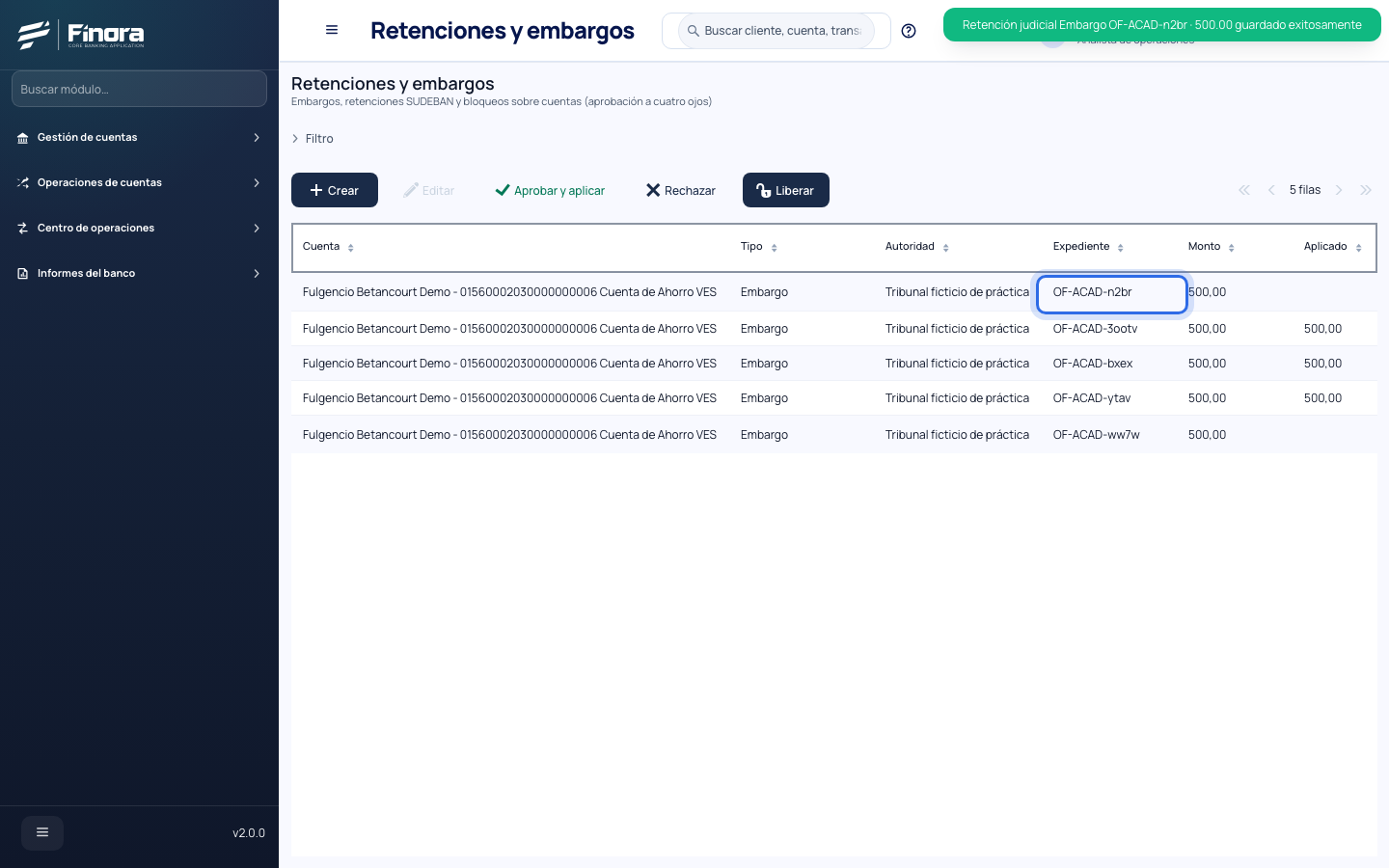Click the sidebar collapse icon at bottom left

coord(42,832)
